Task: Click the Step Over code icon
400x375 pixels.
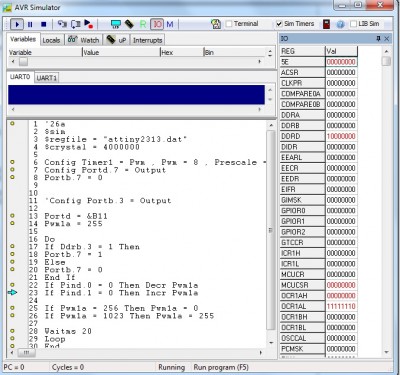Action: point(76,24)
